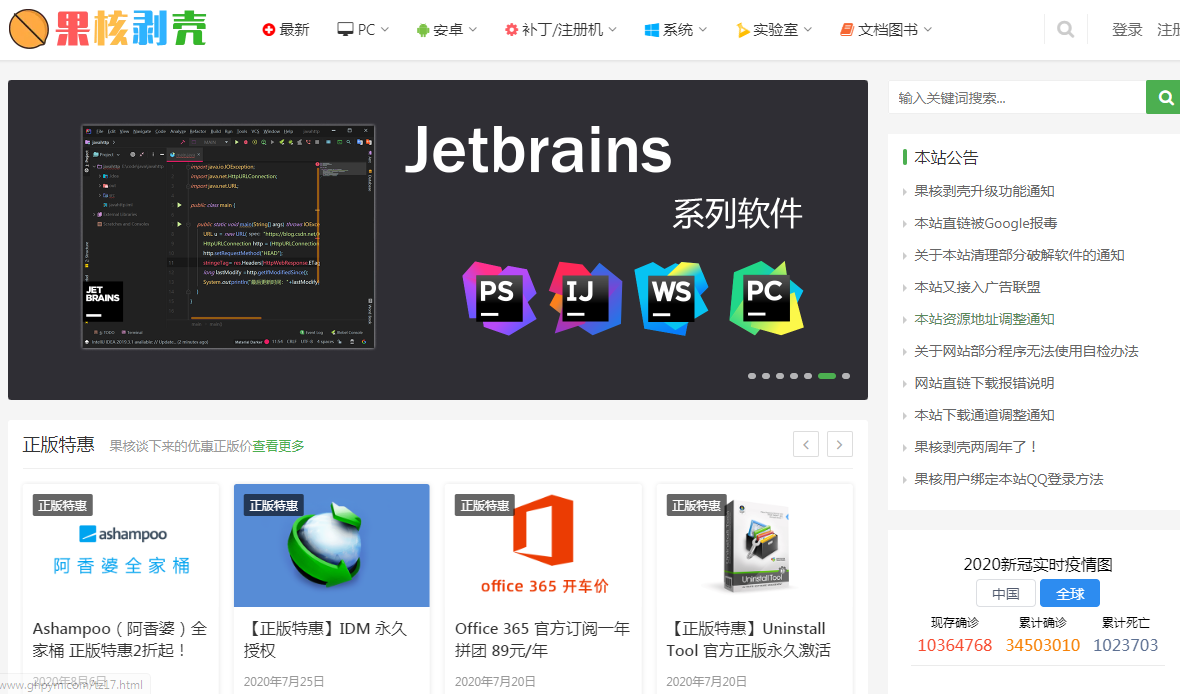This screenshot has width=1180, height=694.
Task: Click the 正版特惠 tag on Office 365 card
Action: pos(485,505)
